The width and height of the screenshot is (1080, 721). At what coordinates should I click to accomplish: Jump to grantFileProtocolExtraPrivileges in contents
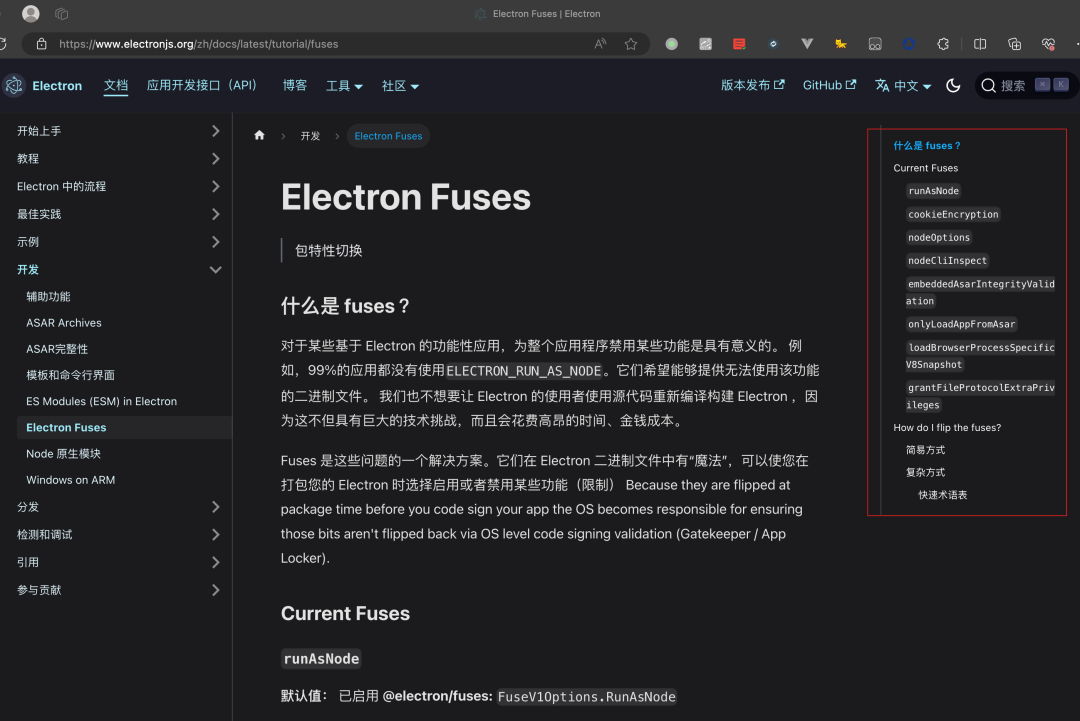tap(980, 397)
